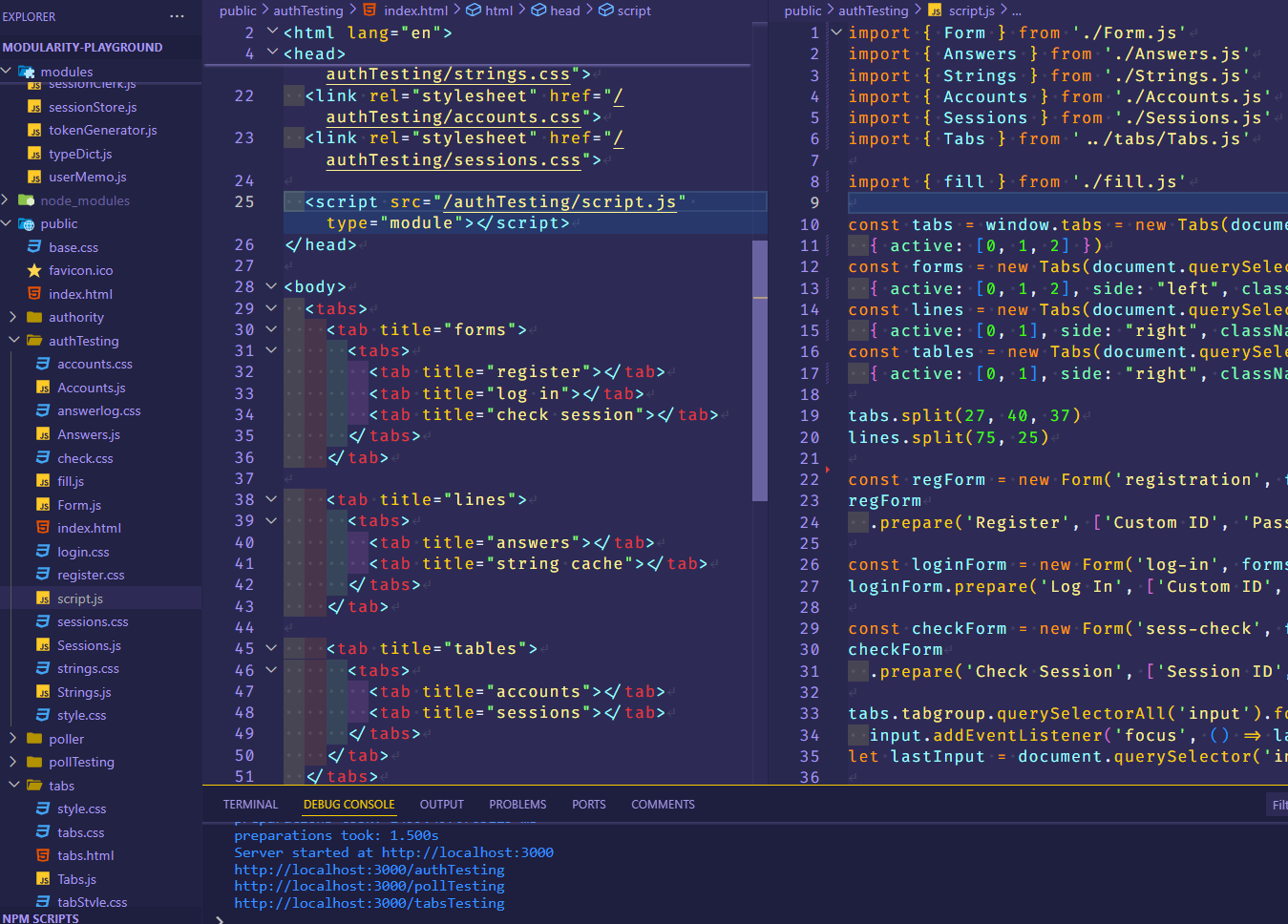Collapse the modules folder
The height and width of the screenshot is (924, 1288).
(x=7, y=72)
